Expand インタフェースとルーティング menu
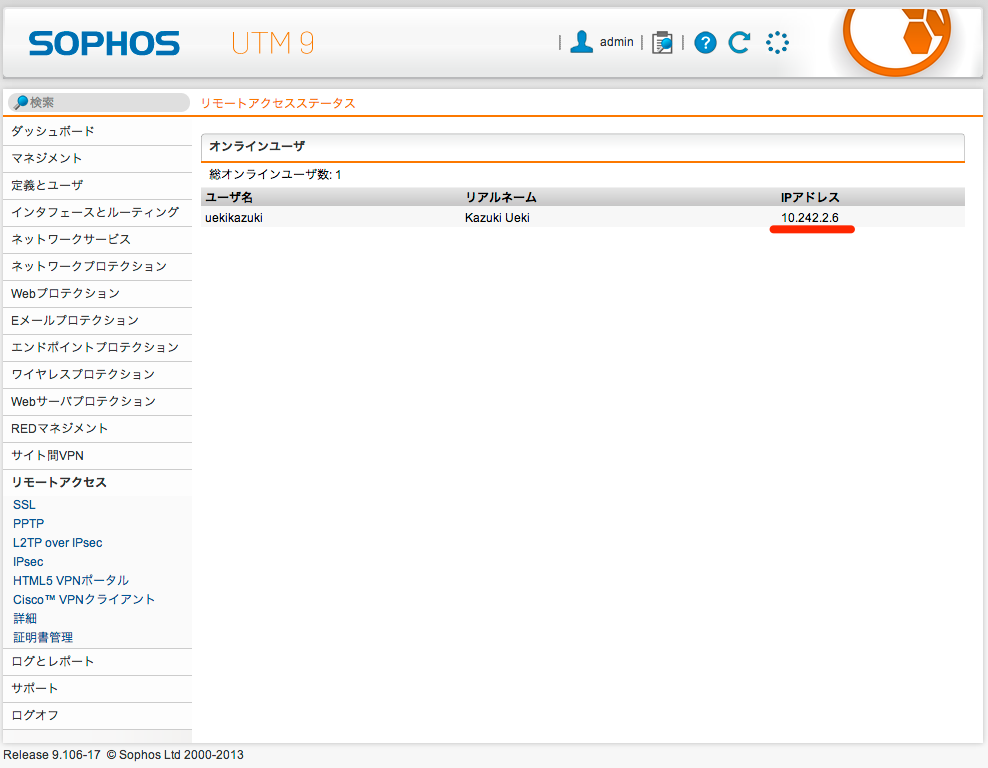The width and height of the screenshot is (988, 768). (x=98, y=213)
